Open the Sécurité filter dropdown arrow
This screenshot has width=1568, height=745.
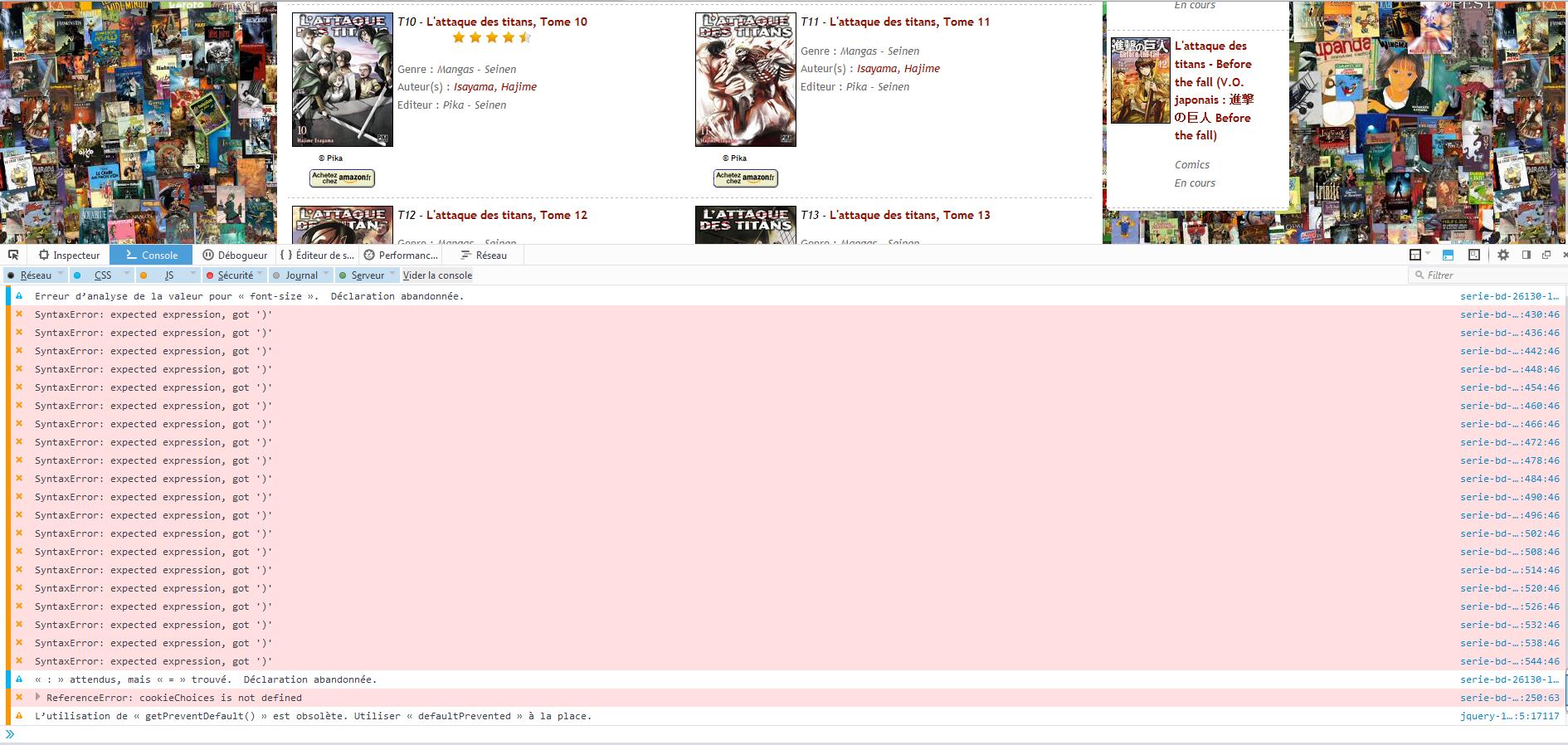coord(260,275)
